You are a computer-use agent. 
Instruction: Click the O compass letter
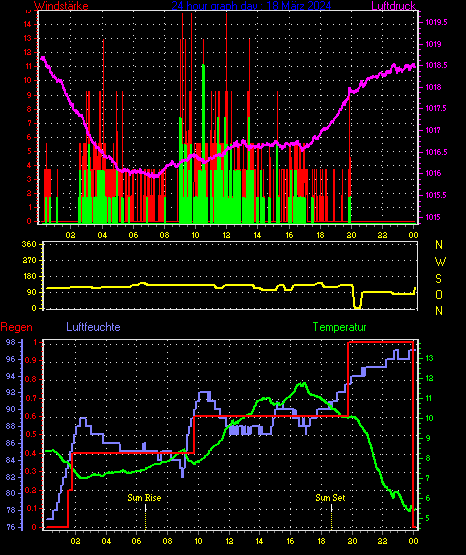click(439, 294)
